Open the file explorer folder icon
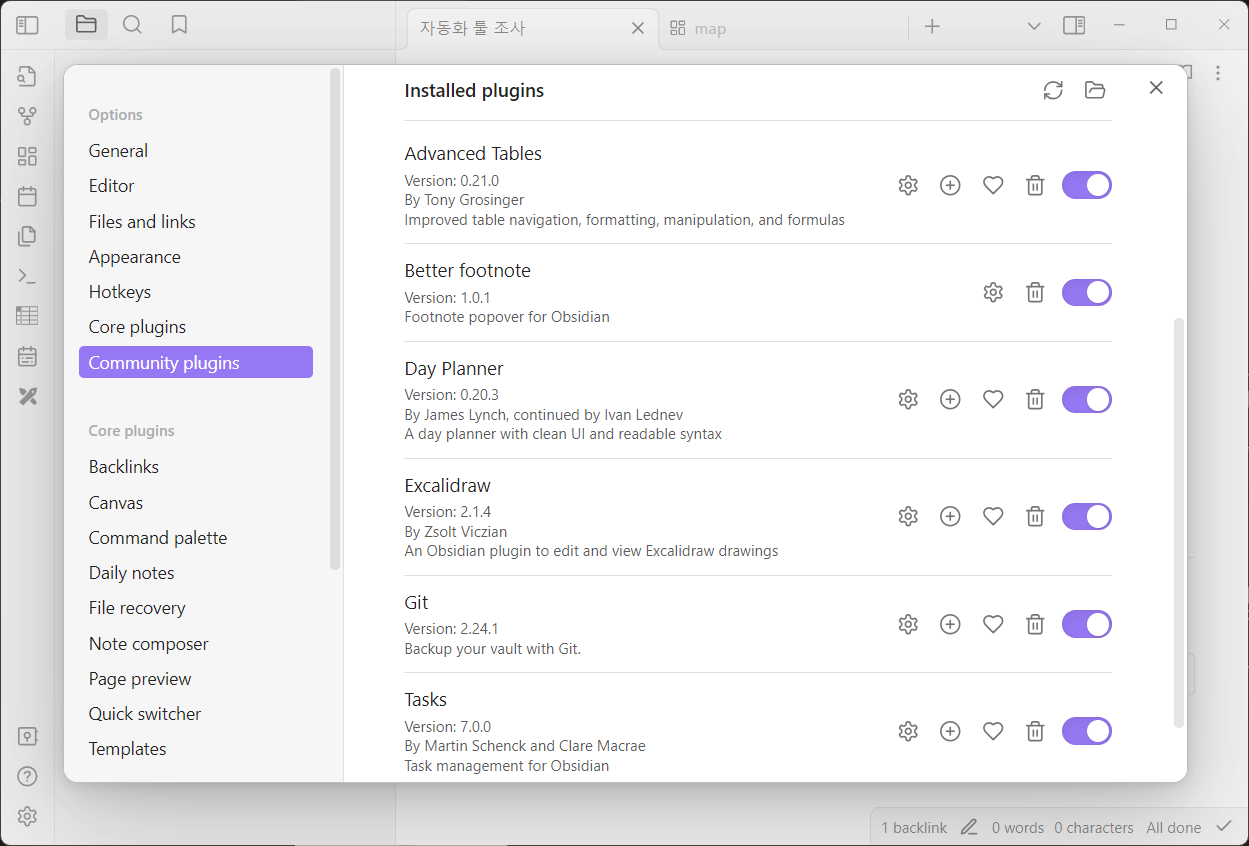 click(86, 25)
